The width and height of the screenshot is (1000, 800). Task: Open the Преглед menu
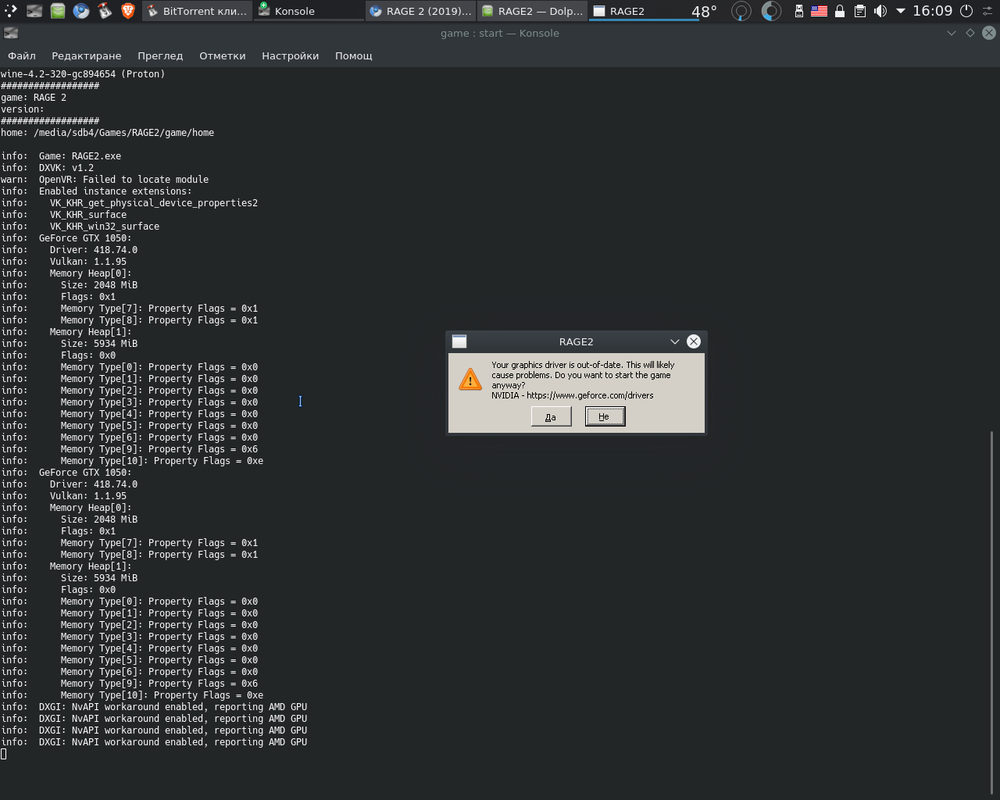point(160,56)
